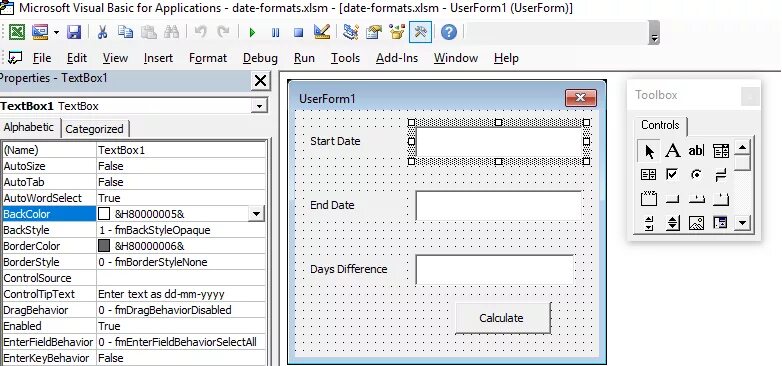The width and height of the screenshot is (782, 366).
Task: Choose the SpinButton control in Toolbox
Action: [x=673, y=223]
